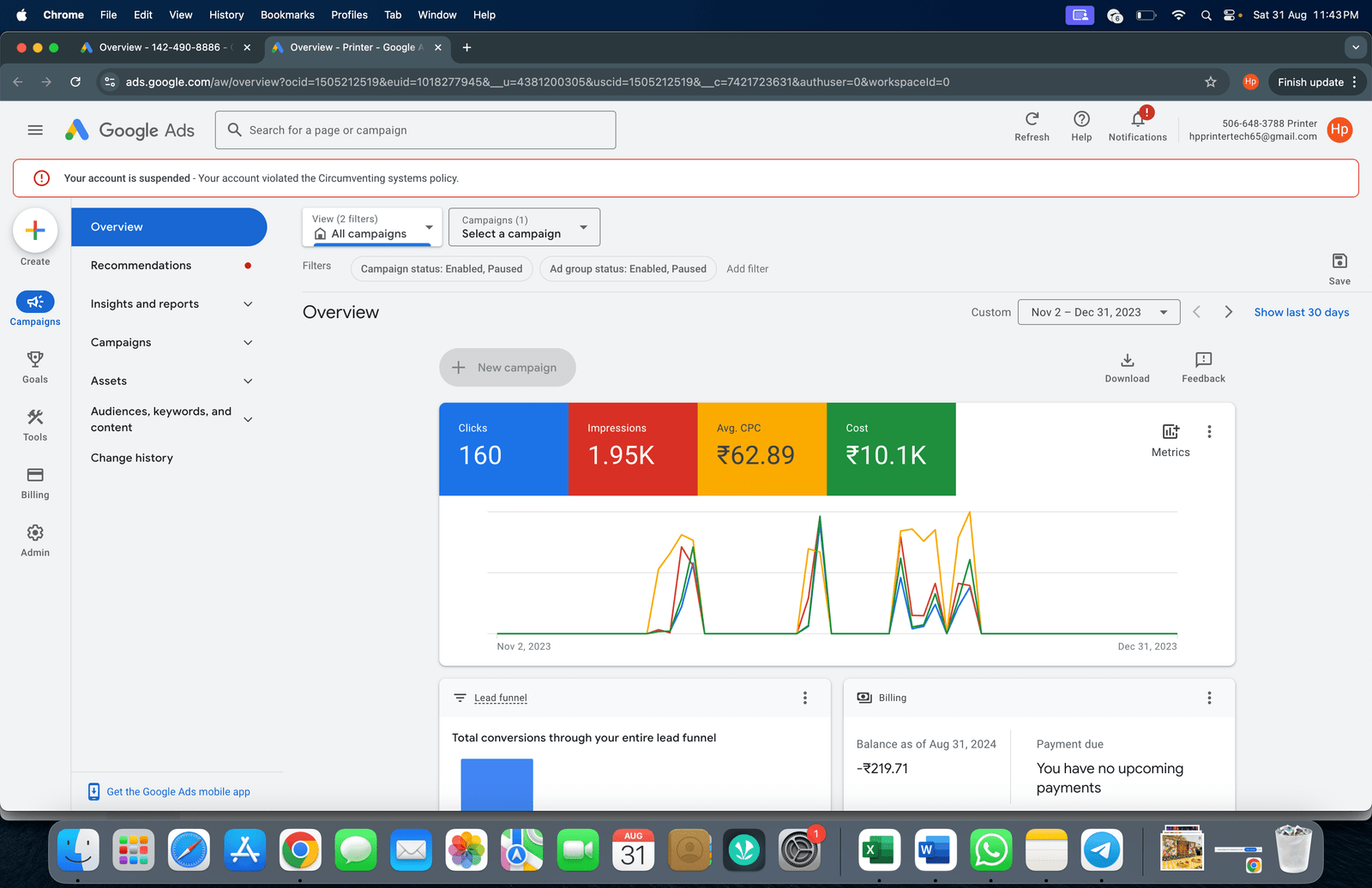Click Show last 30 days link
The width and height of the screenshot is (1372, 888).
tap(1301, 313)
